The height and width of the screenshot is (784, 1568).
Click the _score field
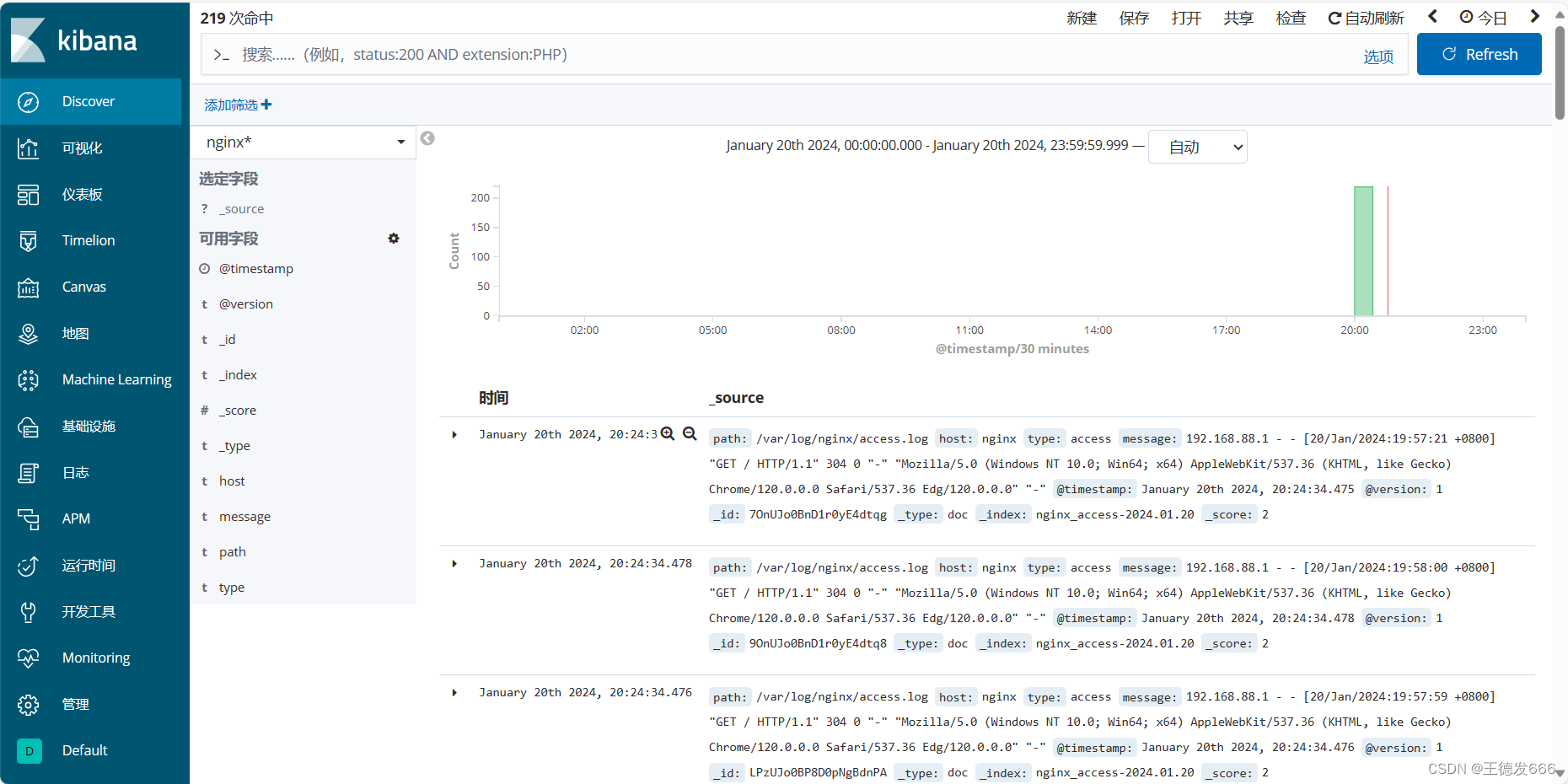(238, 411)
